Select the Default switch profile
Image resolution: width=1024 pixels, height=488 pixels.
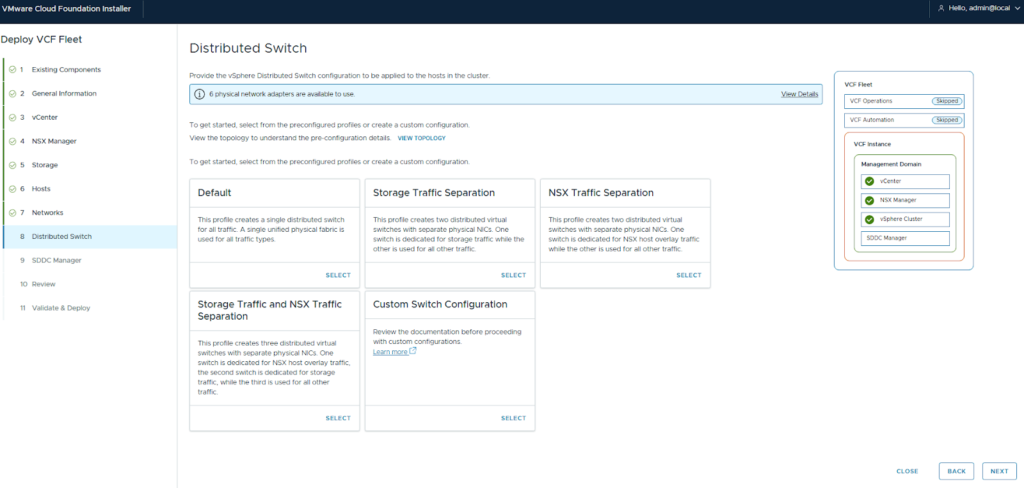click(337, 275)
